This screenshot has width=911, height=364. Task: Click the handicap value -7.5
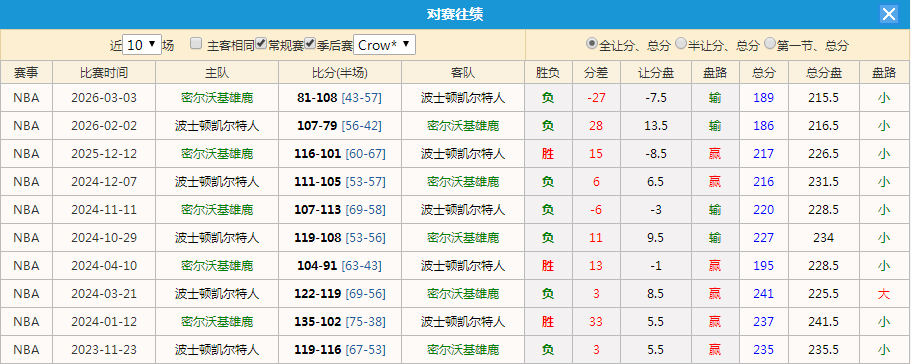656,98
